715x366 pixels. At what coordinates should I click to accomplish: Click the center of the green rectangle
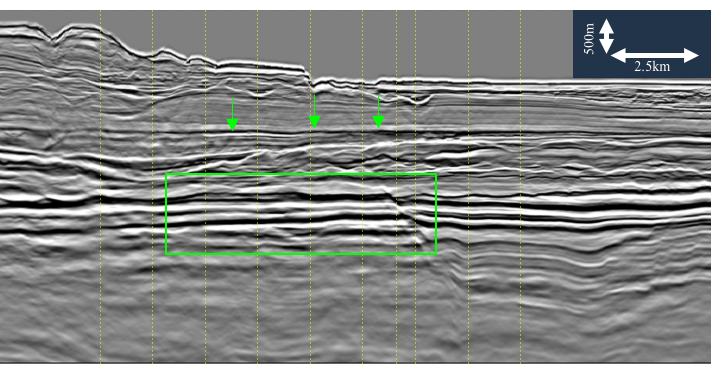(301, 214)
